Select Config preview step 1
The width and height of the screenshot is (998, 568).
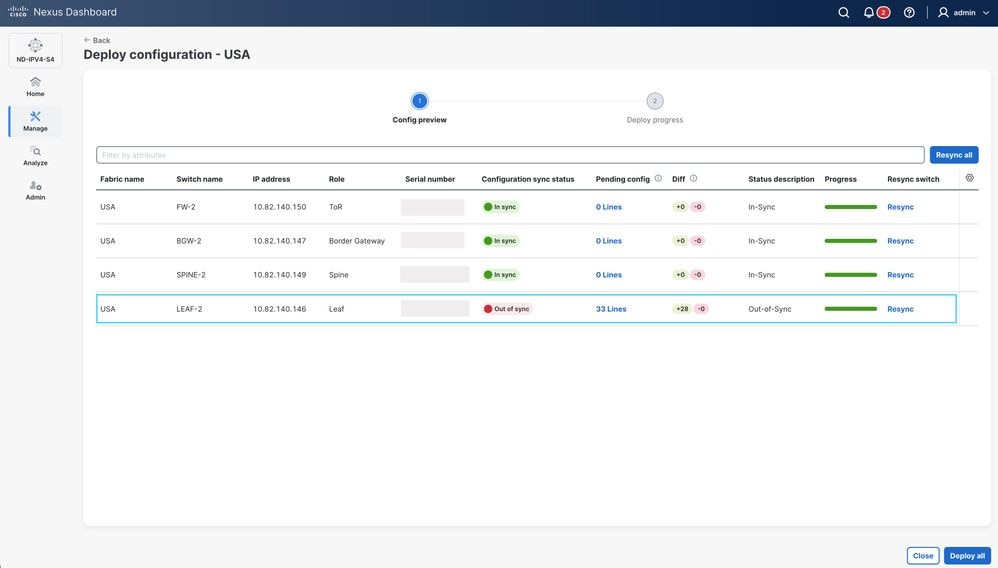pos(419,101)
